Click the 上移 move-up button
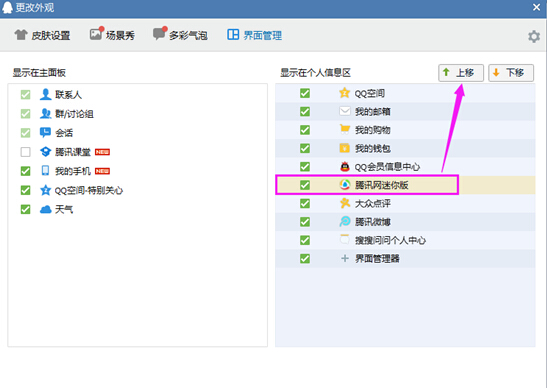 click(x=461, y=73)
